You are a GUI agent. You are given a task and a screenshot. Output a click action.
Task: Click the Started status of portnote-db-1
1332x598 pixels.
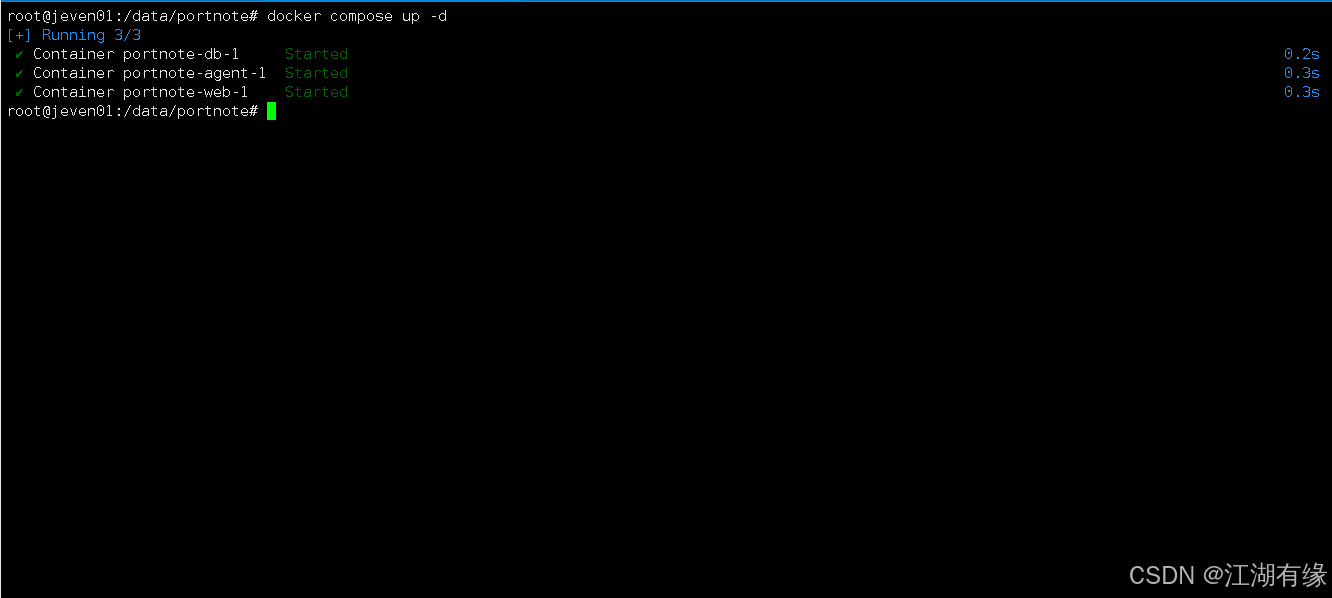pyautogui.click(x=316, y=54)
